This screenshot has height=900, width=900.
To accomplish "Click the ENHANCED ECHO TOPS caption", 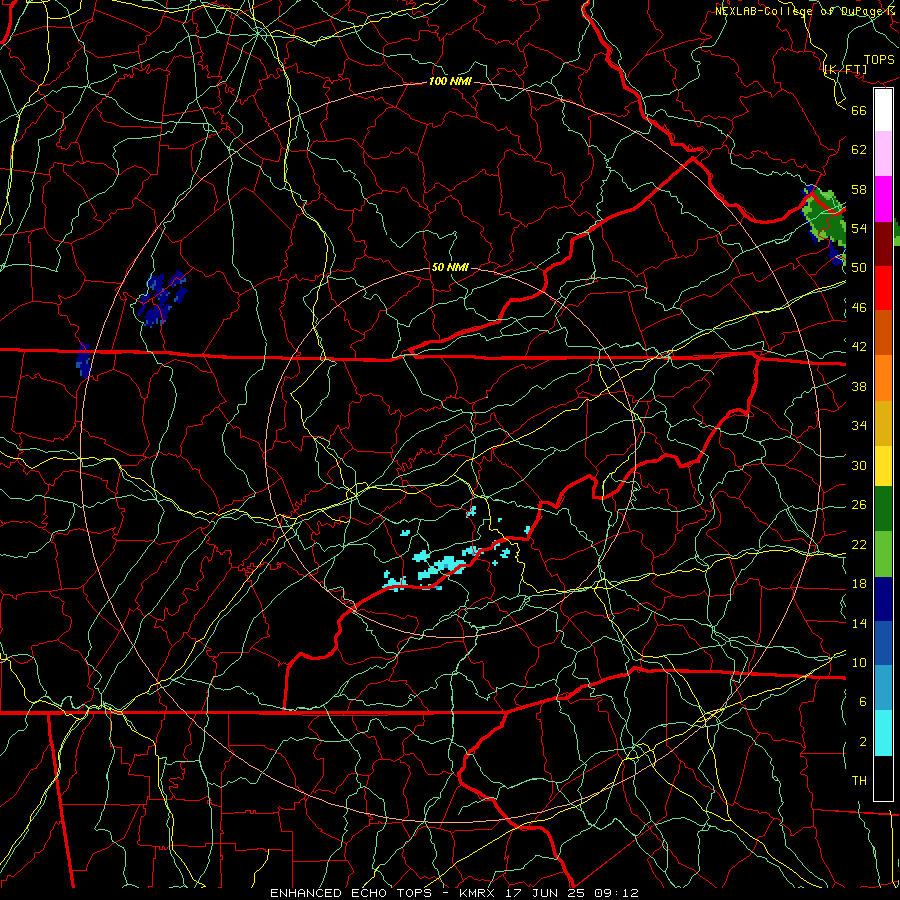I will tap(351, 893).
